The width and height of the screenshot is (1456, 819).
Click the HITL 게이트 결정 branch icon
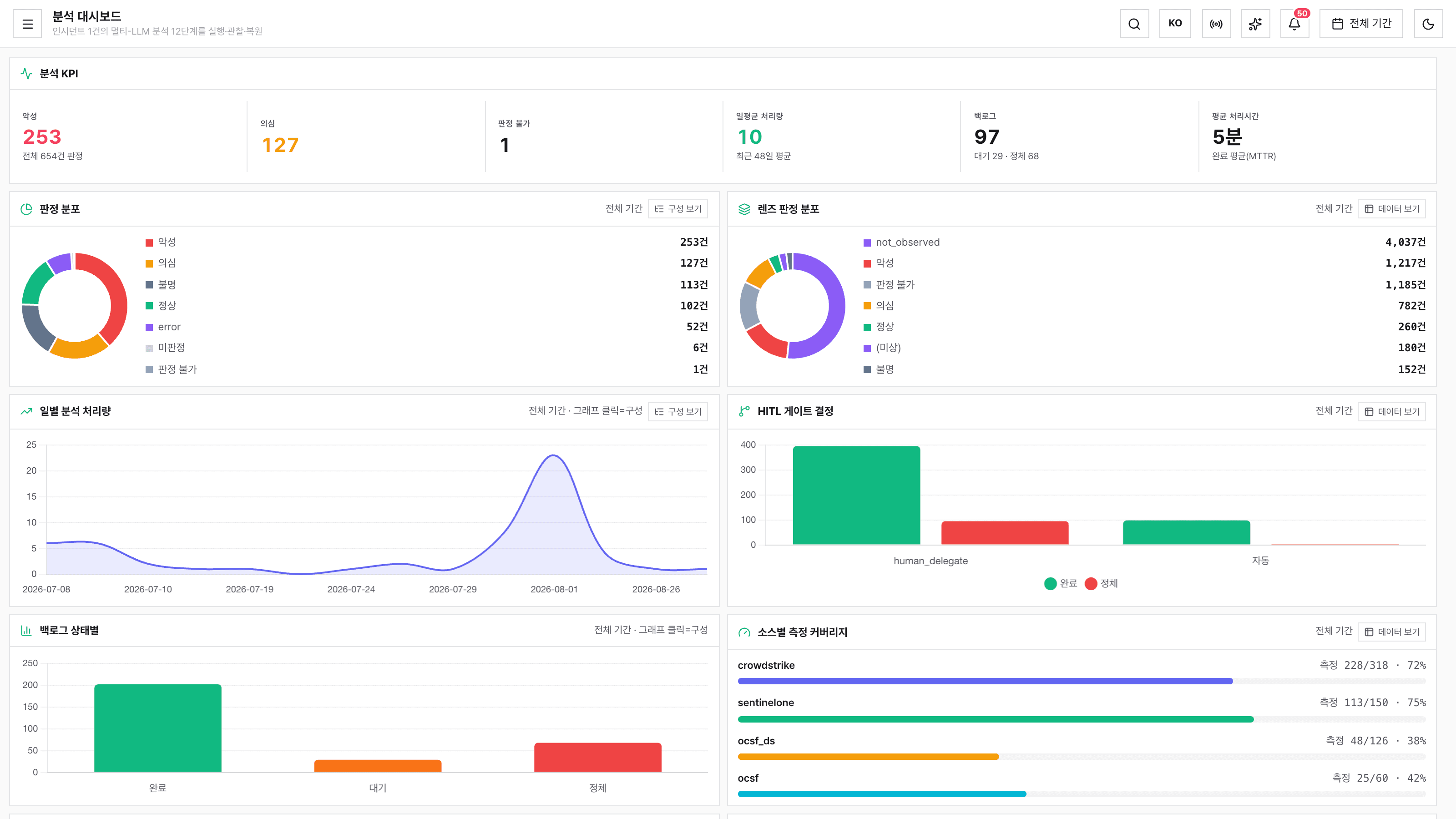pos(744,411)
